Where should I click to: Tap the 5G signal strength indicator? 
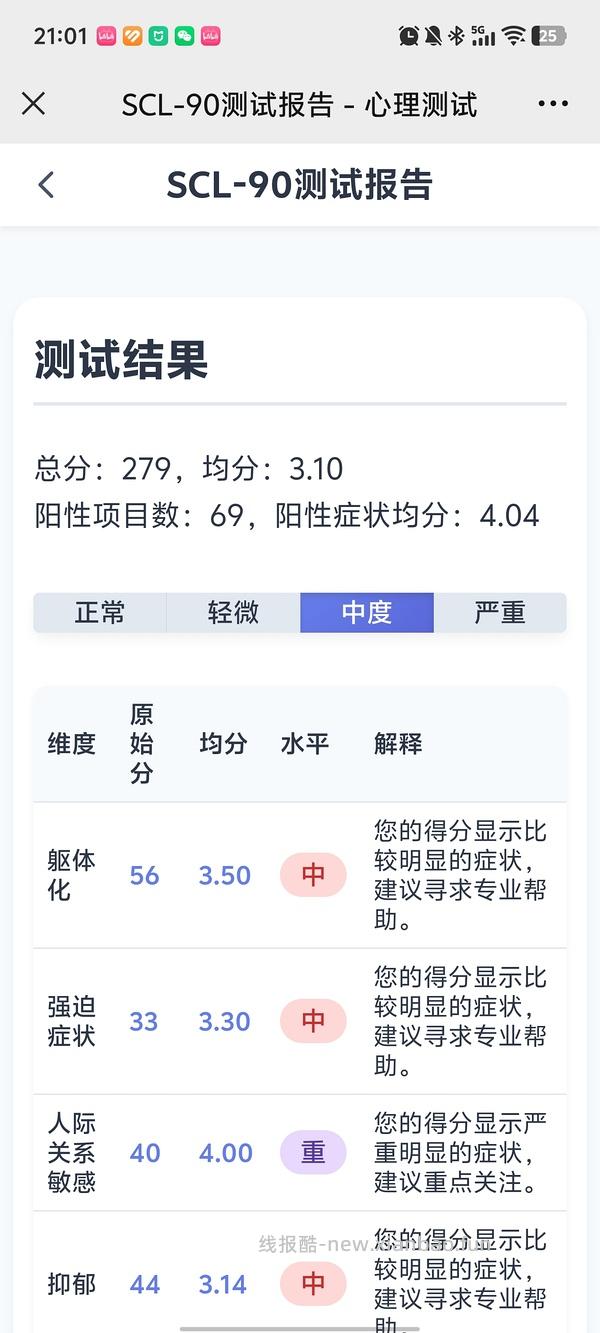coord(481,34)
